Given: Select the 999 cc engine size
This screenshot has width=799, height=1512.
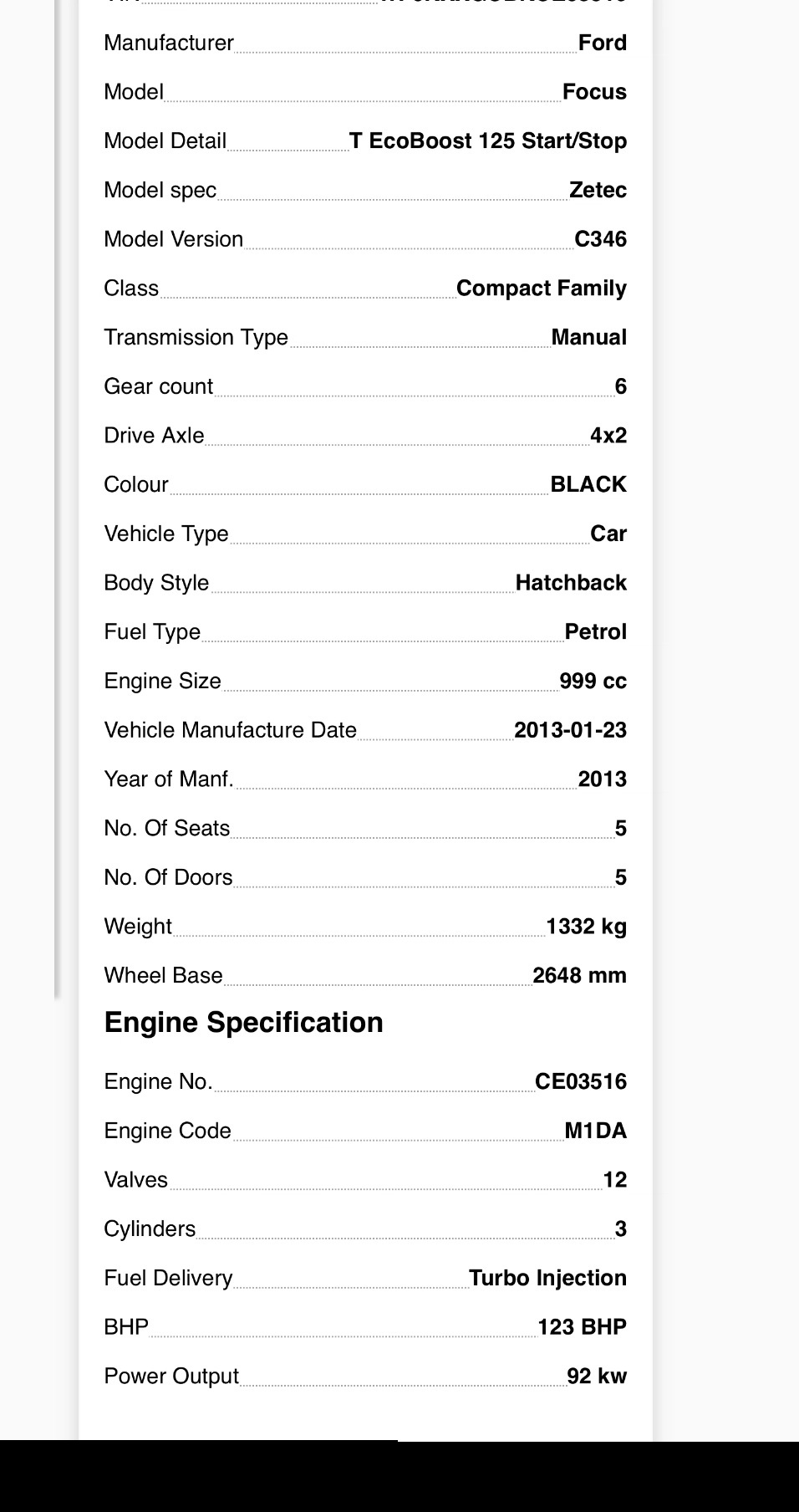Looking at the screenshot, I should point(593,682).
